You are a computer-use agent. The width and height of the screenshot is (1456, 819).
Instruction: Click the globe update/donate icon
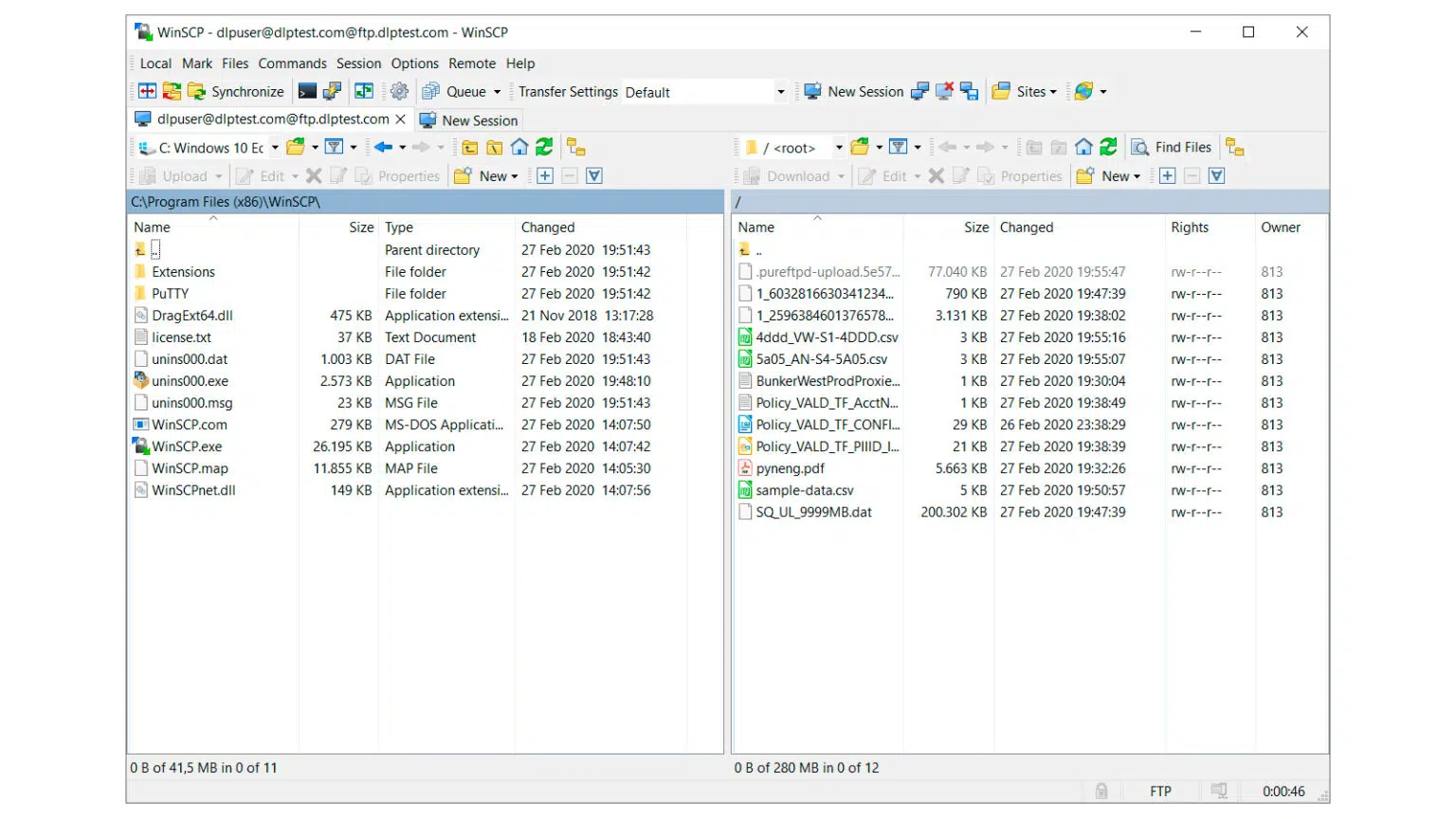click(1084, 92)
